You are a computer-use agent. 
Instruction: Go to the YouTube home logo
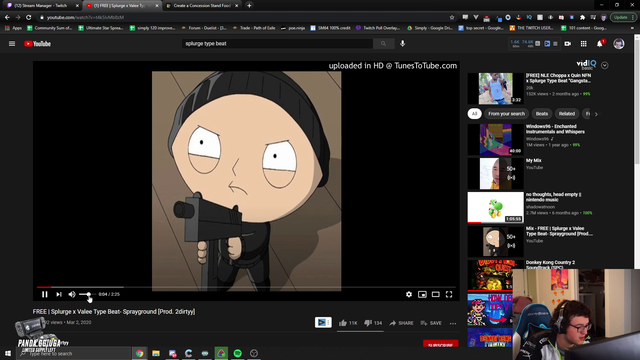pos(38,44)
